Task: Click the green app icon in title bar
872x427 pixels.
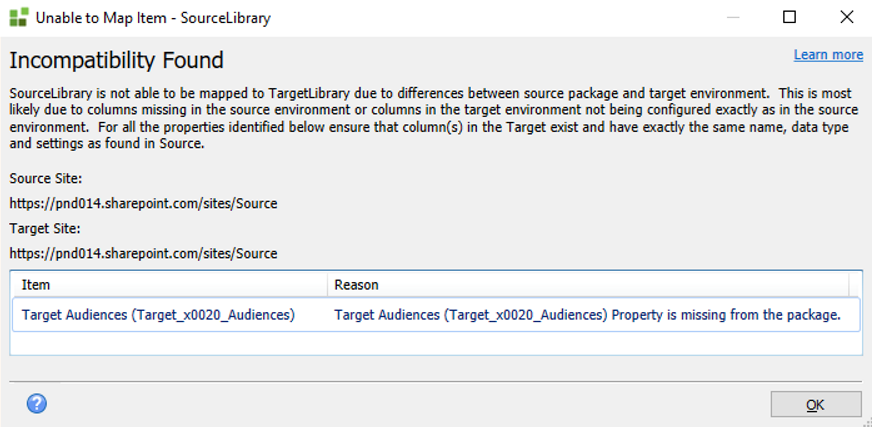Action: 19,17
